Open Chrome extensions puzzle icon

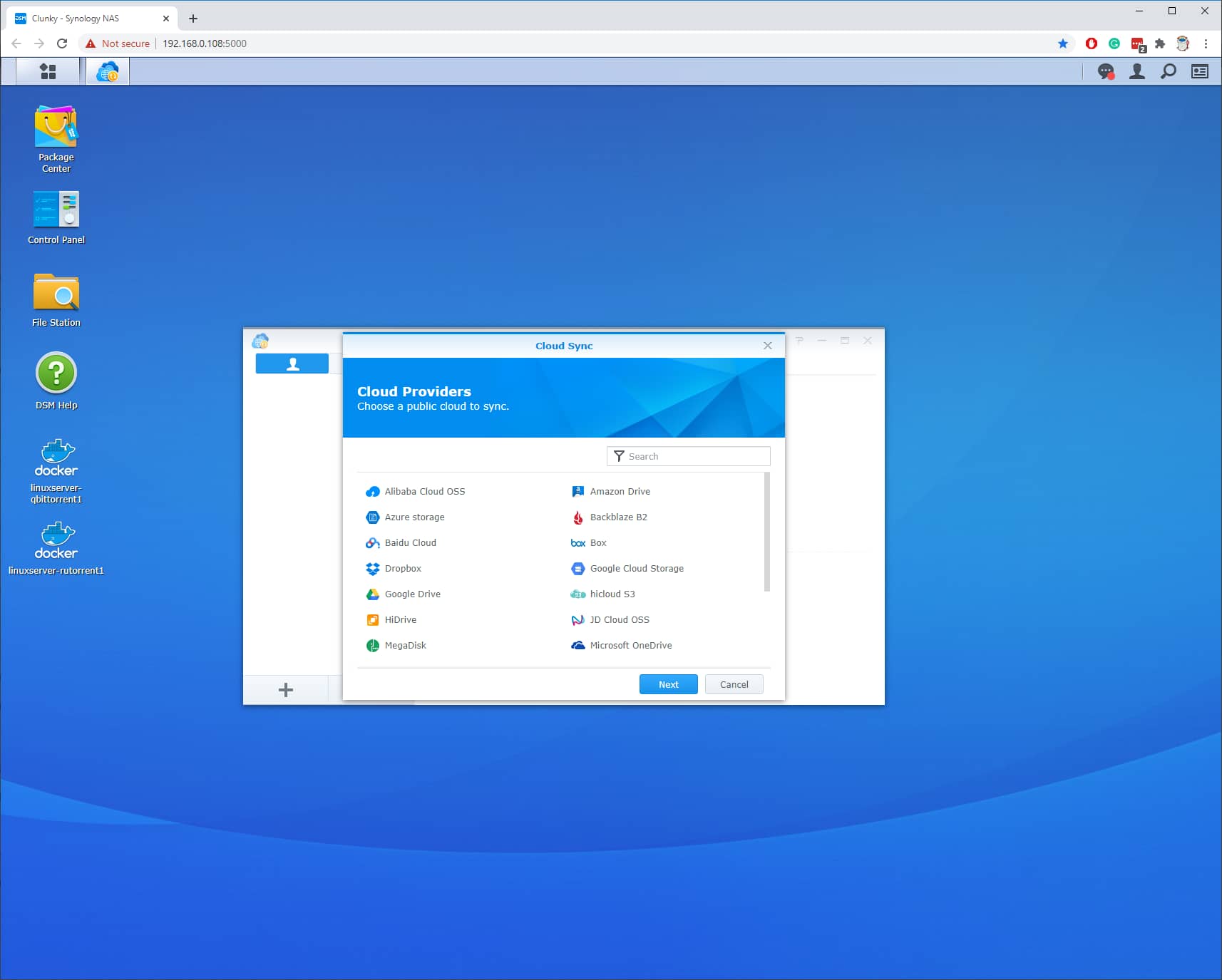(x=1160, y=43)
